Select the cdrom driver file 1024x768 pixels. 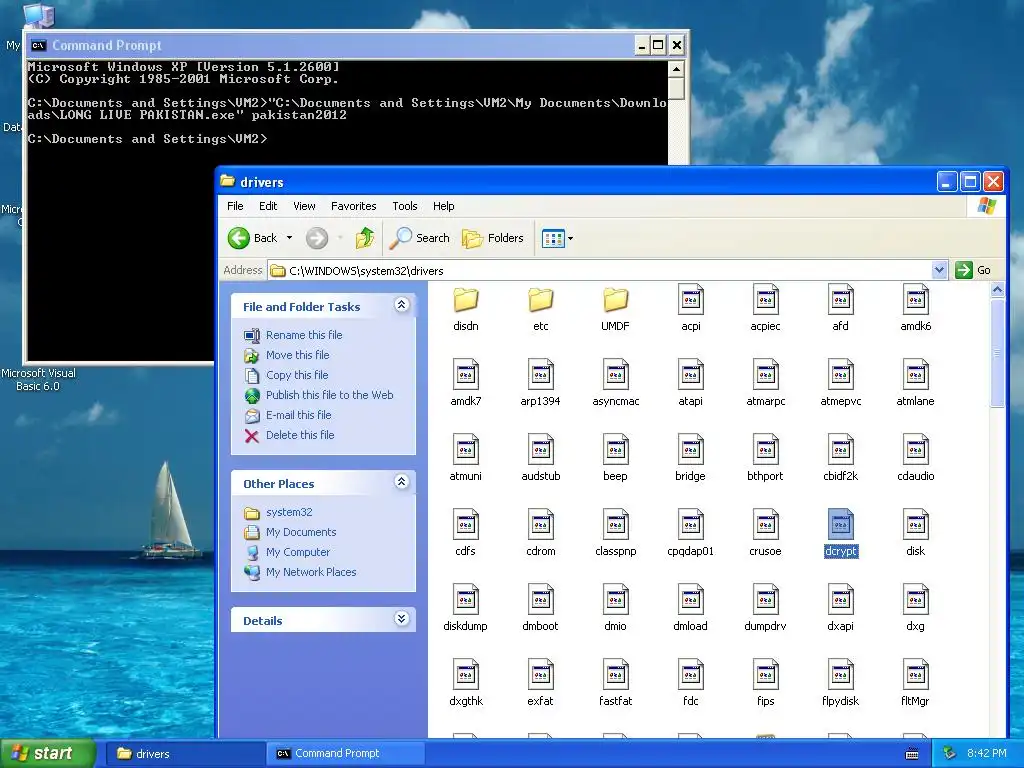tap(541, 524)
